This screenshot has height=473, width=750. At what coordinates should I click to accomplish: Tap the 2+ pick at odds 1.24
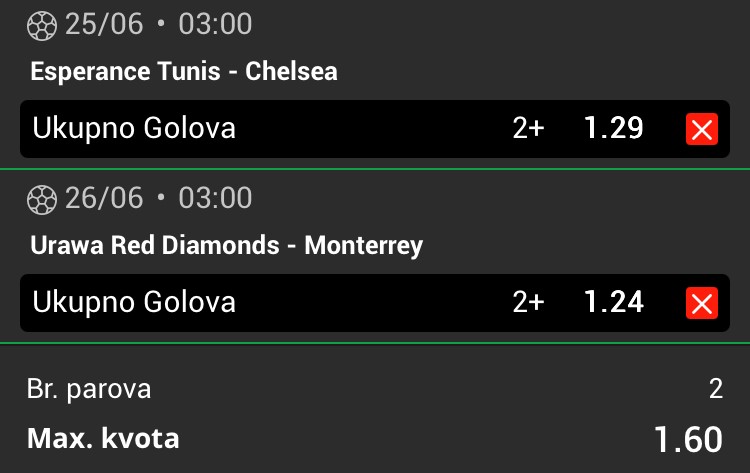(529, 302)
